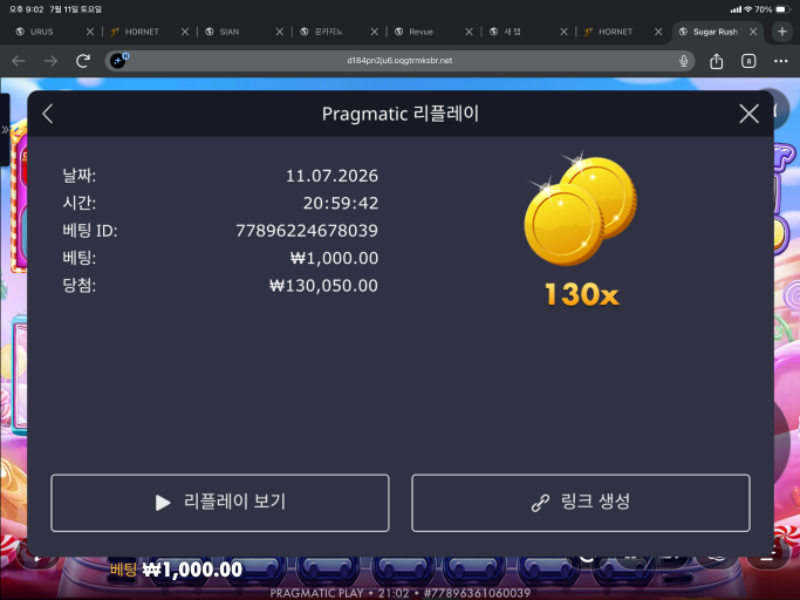The height and width of the screenshot is (600, 800).
Task: Tap the assistant icon in address bar
Action: tap(118, 60)
